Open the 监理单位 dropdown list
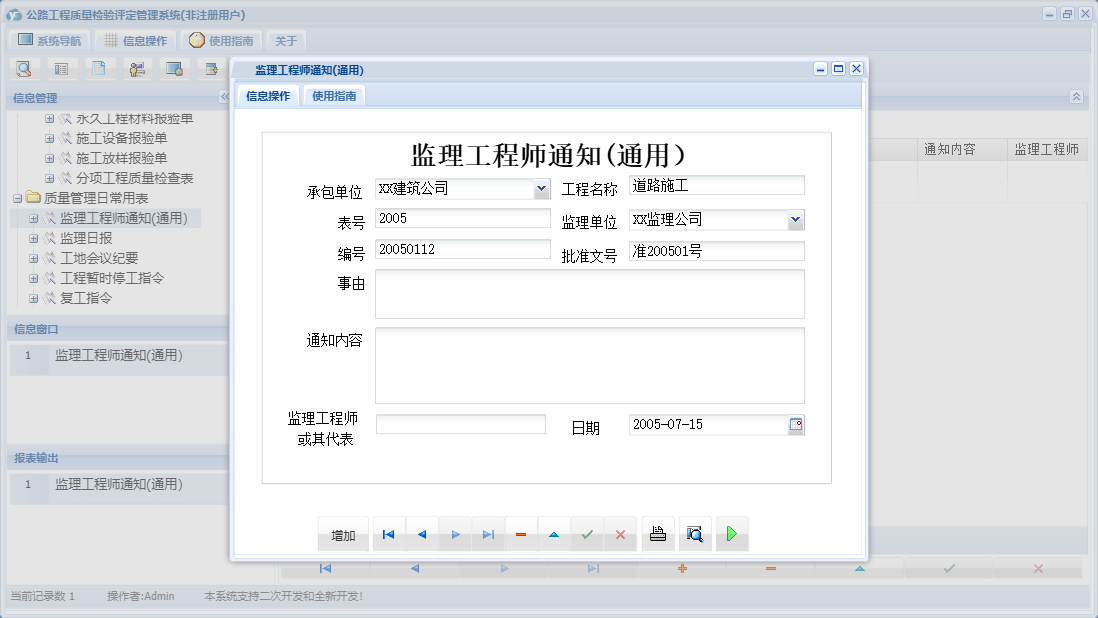This screenshot has width=1098, height=618. pos(795,219)
